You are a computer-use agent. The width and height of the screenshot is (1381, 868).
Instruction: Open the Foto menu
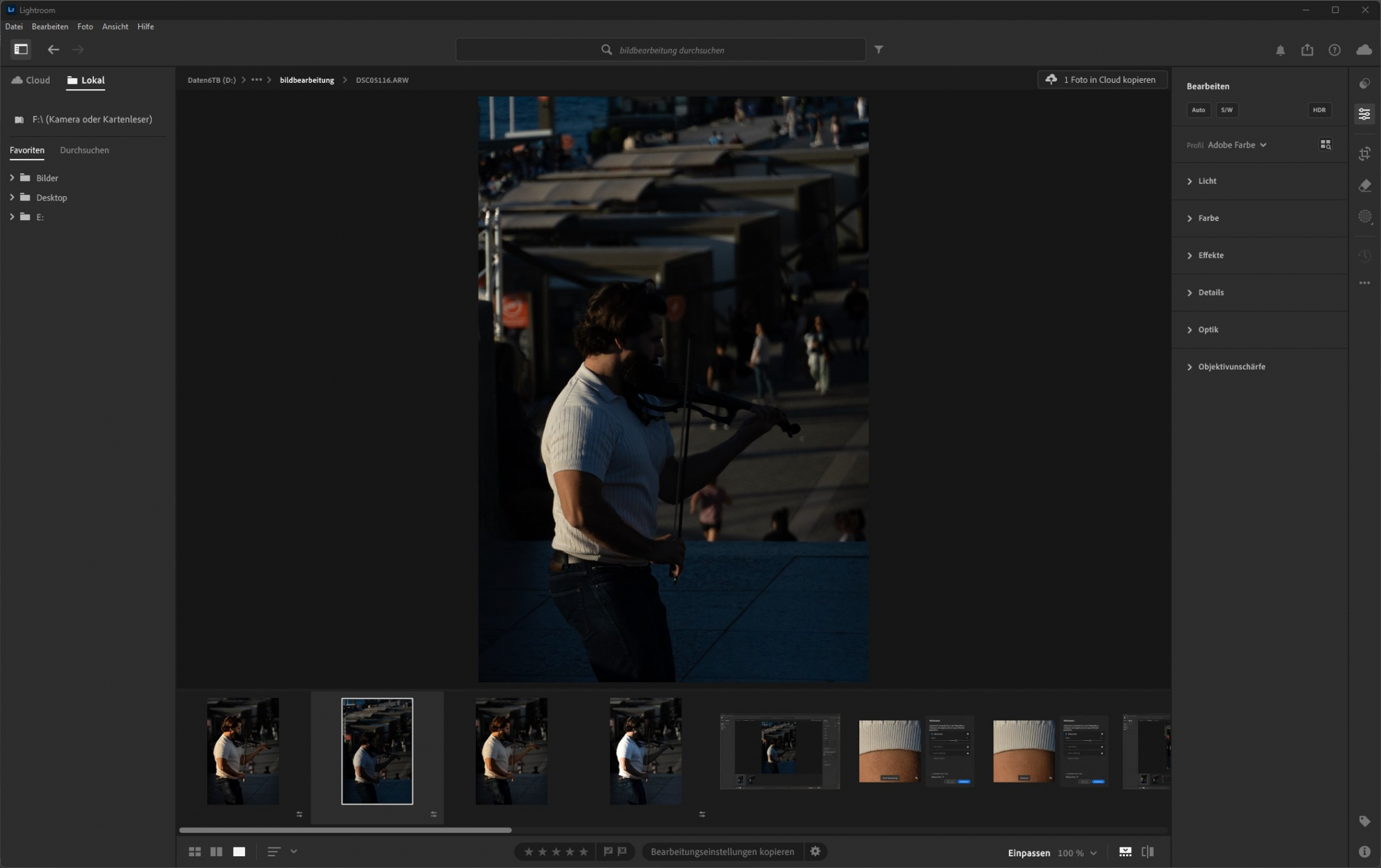[85, 26]
